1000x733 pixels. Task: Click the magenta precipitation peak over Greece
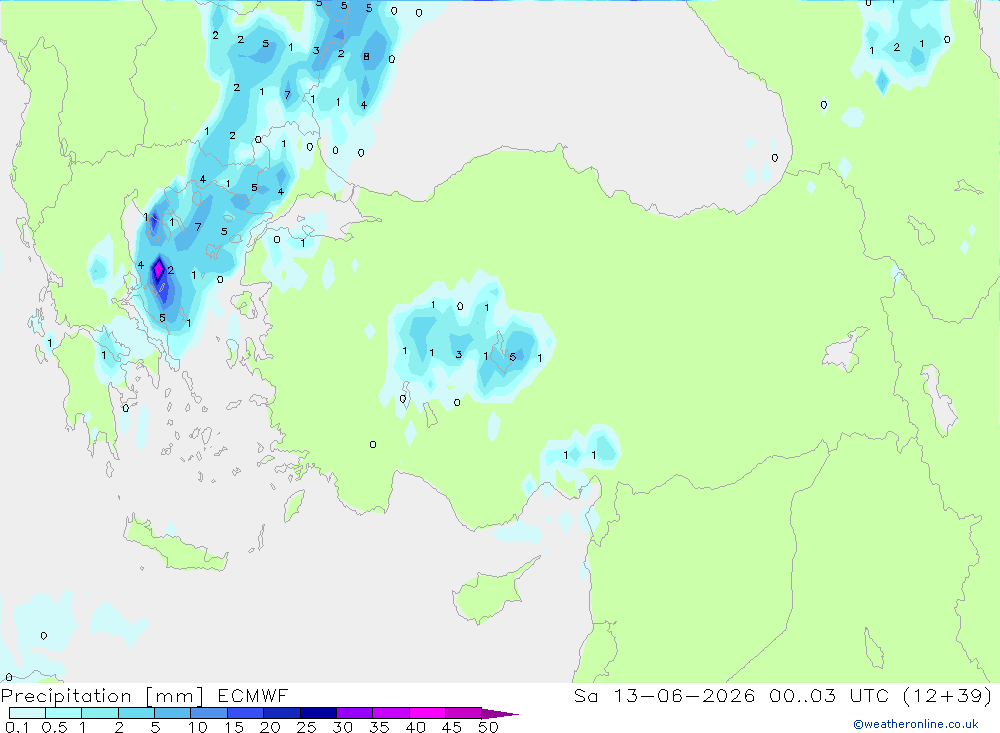(158, 270)
